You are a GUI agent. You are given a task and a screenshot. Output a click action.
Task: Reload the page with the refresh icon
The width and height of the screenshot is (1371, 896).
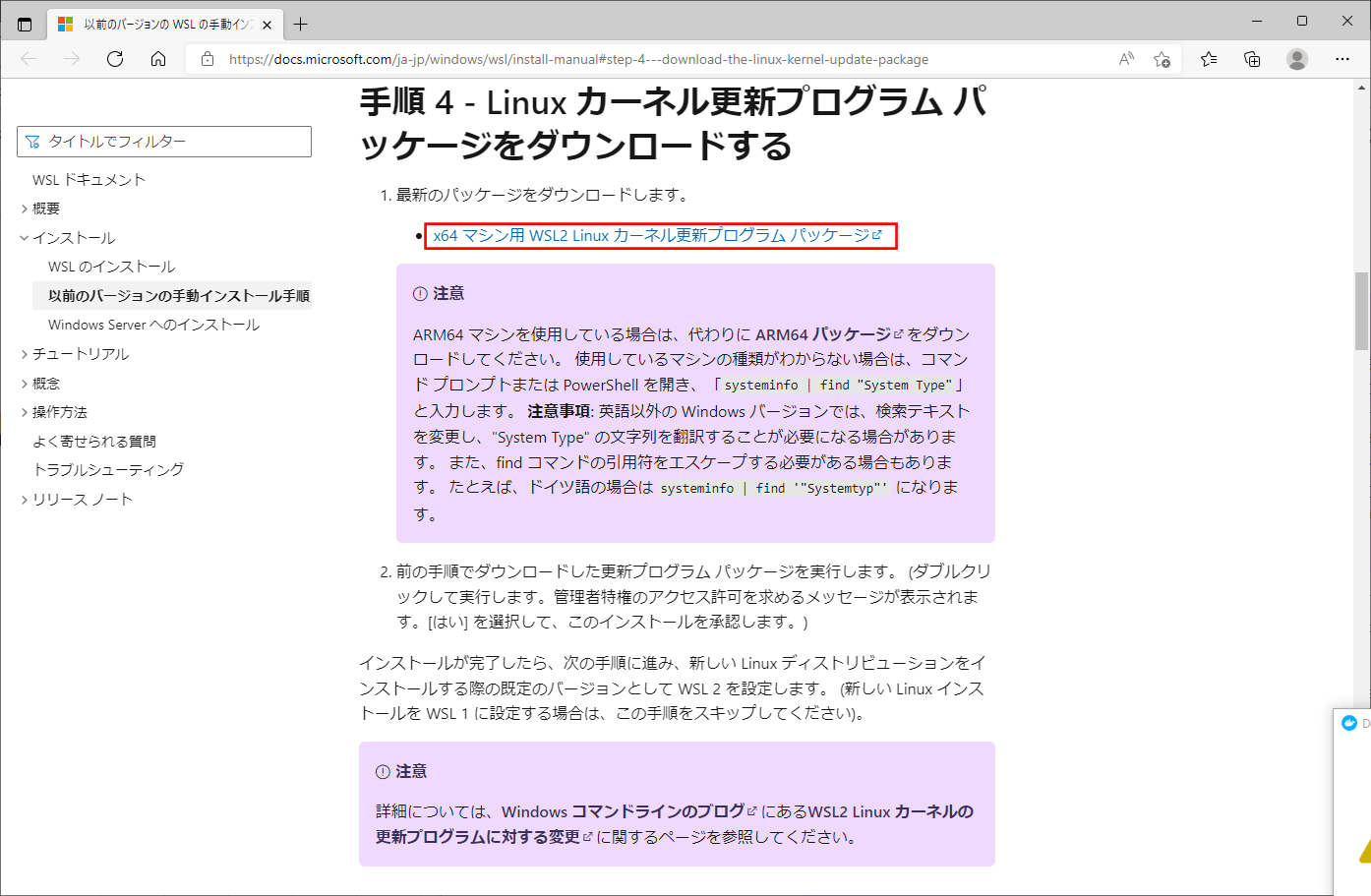[115, 59]
